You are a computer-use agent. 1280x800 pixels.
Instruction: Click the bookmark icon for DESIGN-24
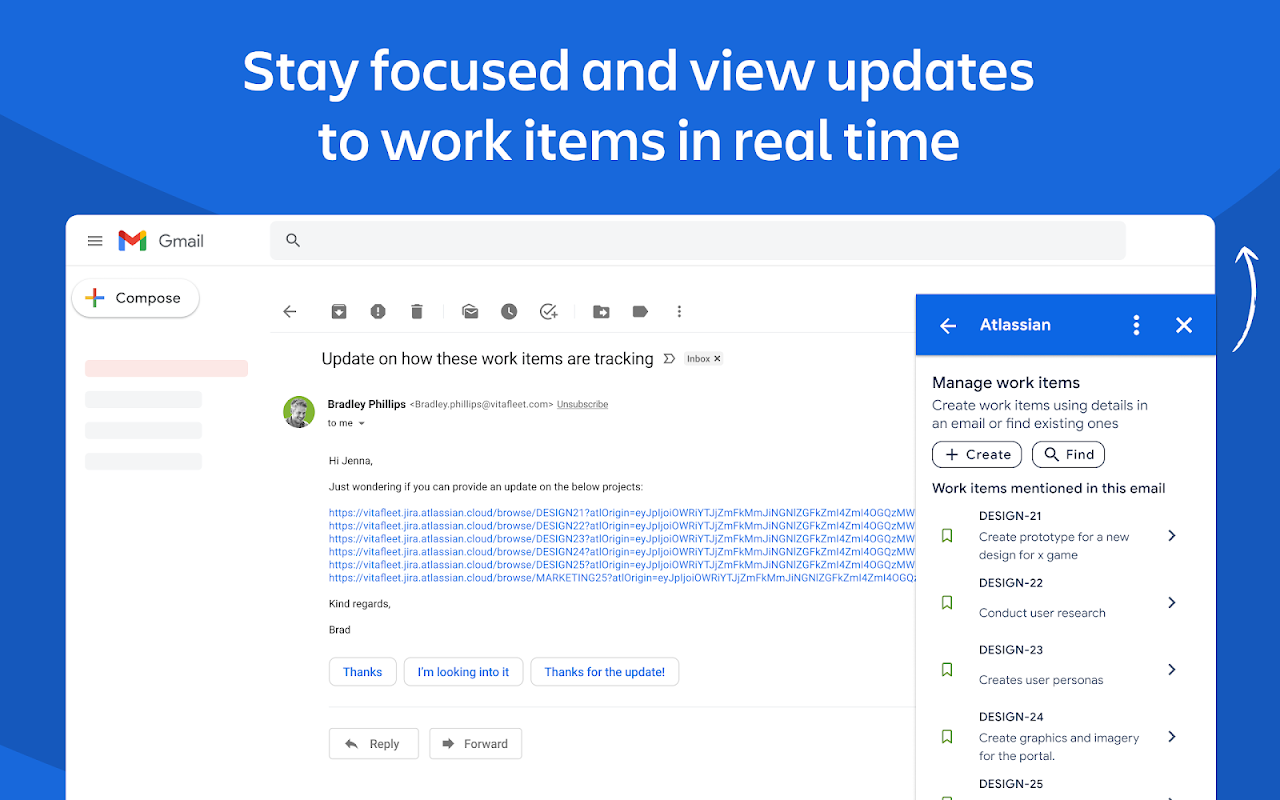click(x=947, y=737)
